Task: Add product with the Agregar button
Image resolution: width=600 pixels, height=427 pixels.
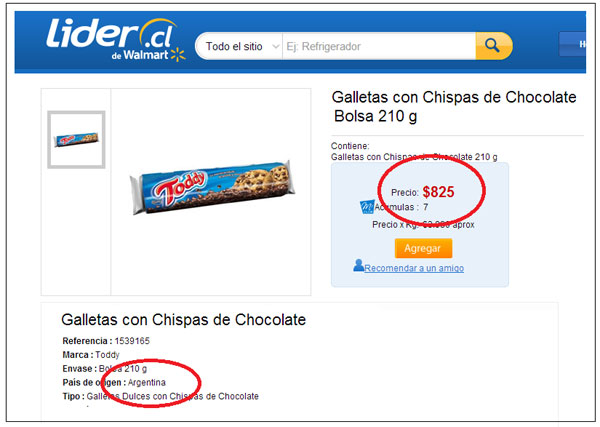Action: coord(423,248)
